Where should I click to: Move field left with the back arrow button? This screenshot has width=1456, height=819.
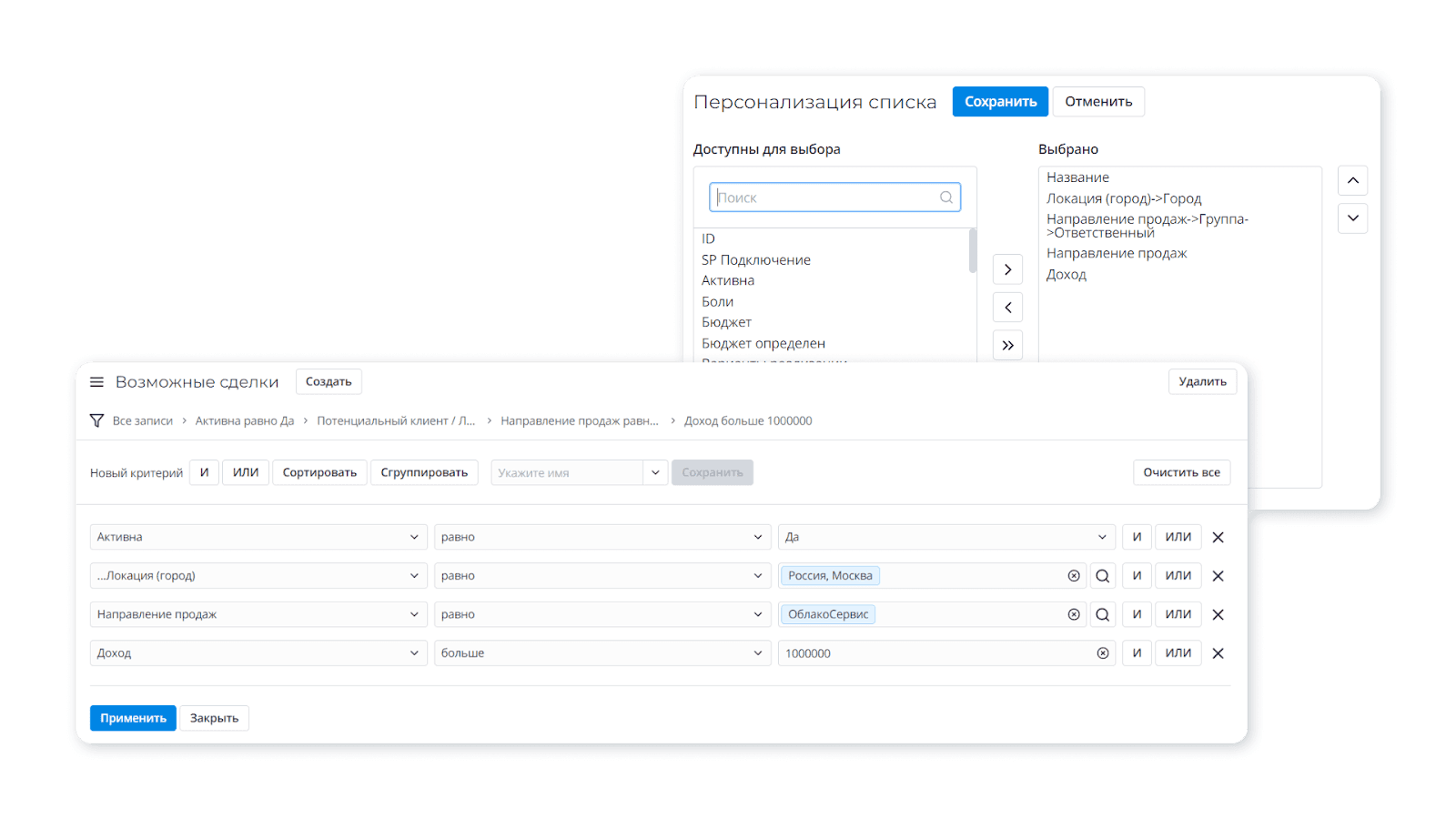(1007, 308)
